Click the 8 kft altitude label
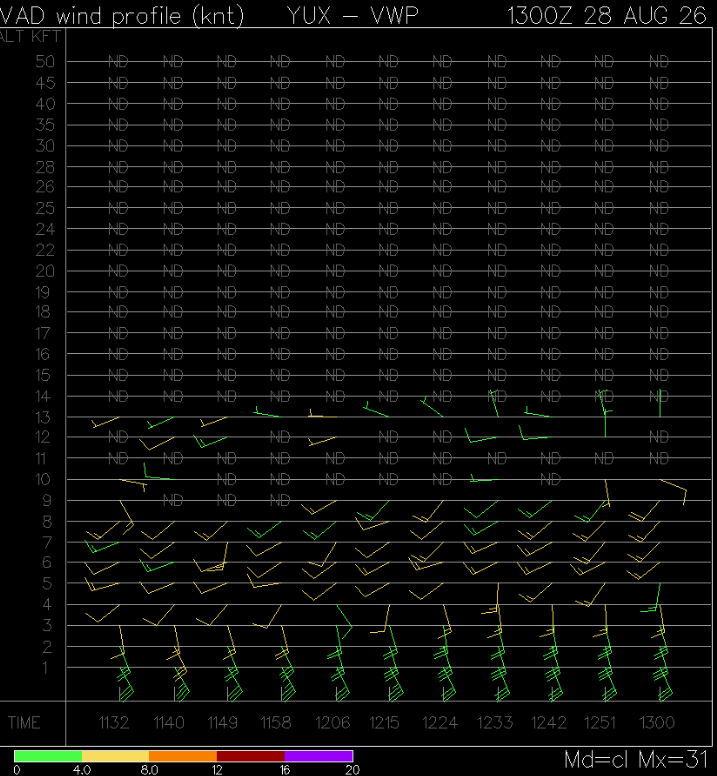717x776 pixels. (47, 522)
